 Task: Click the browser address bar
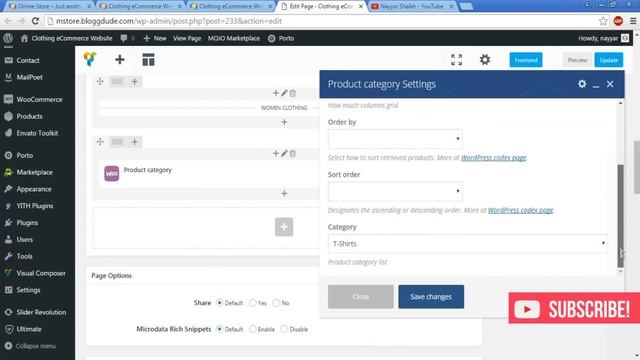pos(318,21)
